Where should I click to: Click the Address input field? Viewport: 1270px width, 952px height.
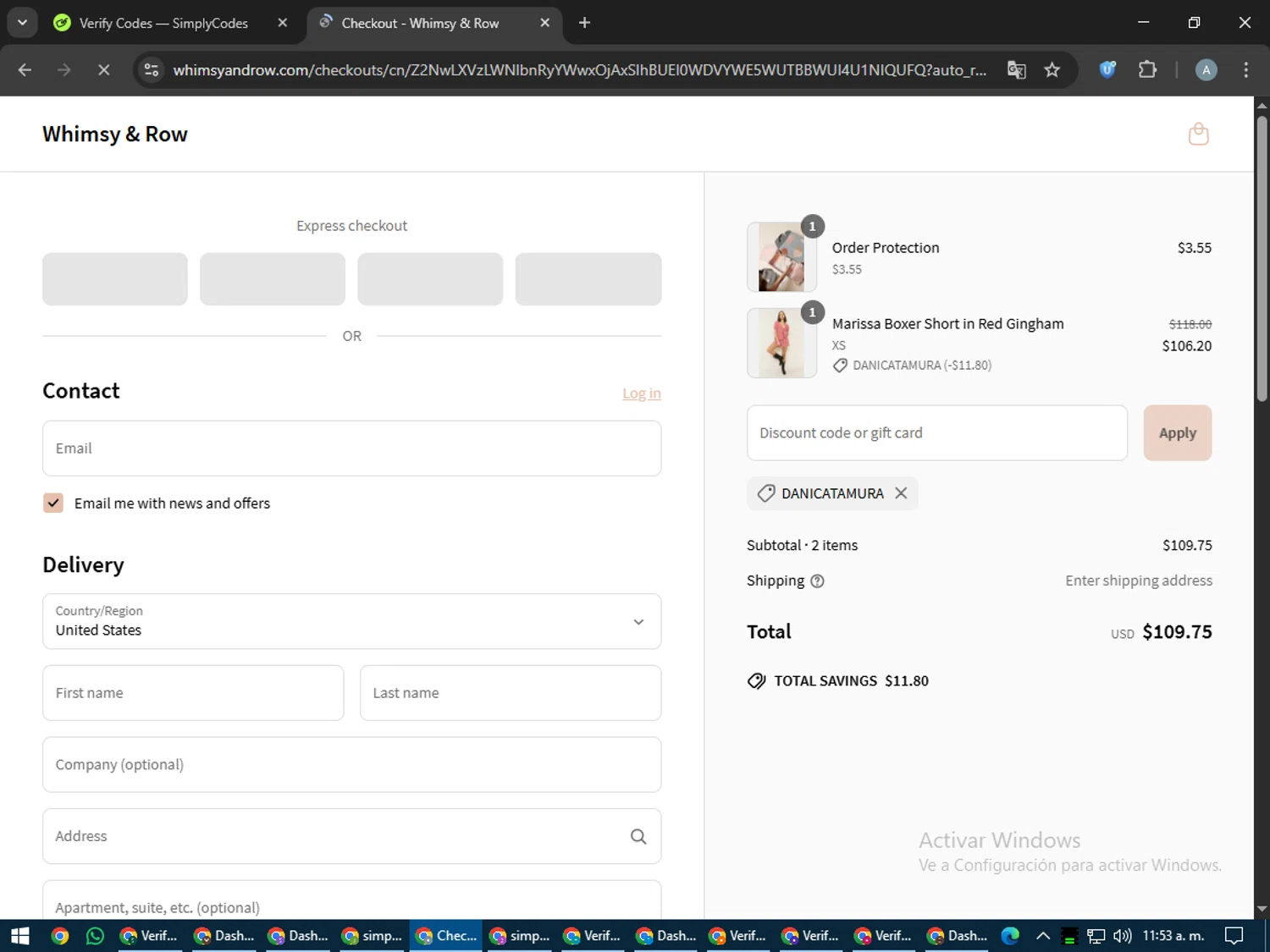351,836
